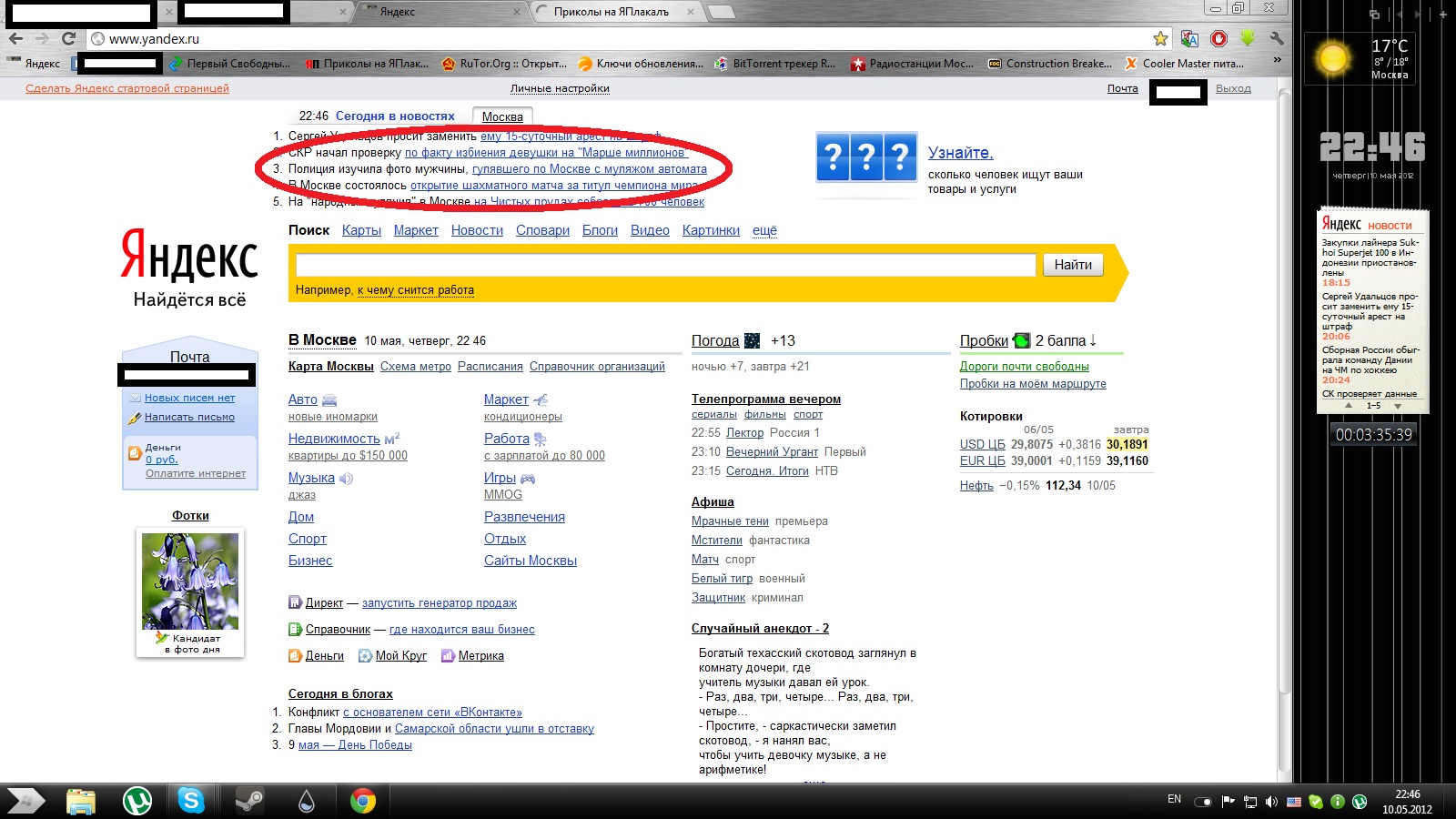
Task: Open the BitTorrent tracker bookmark
Action: click(774, 64)
